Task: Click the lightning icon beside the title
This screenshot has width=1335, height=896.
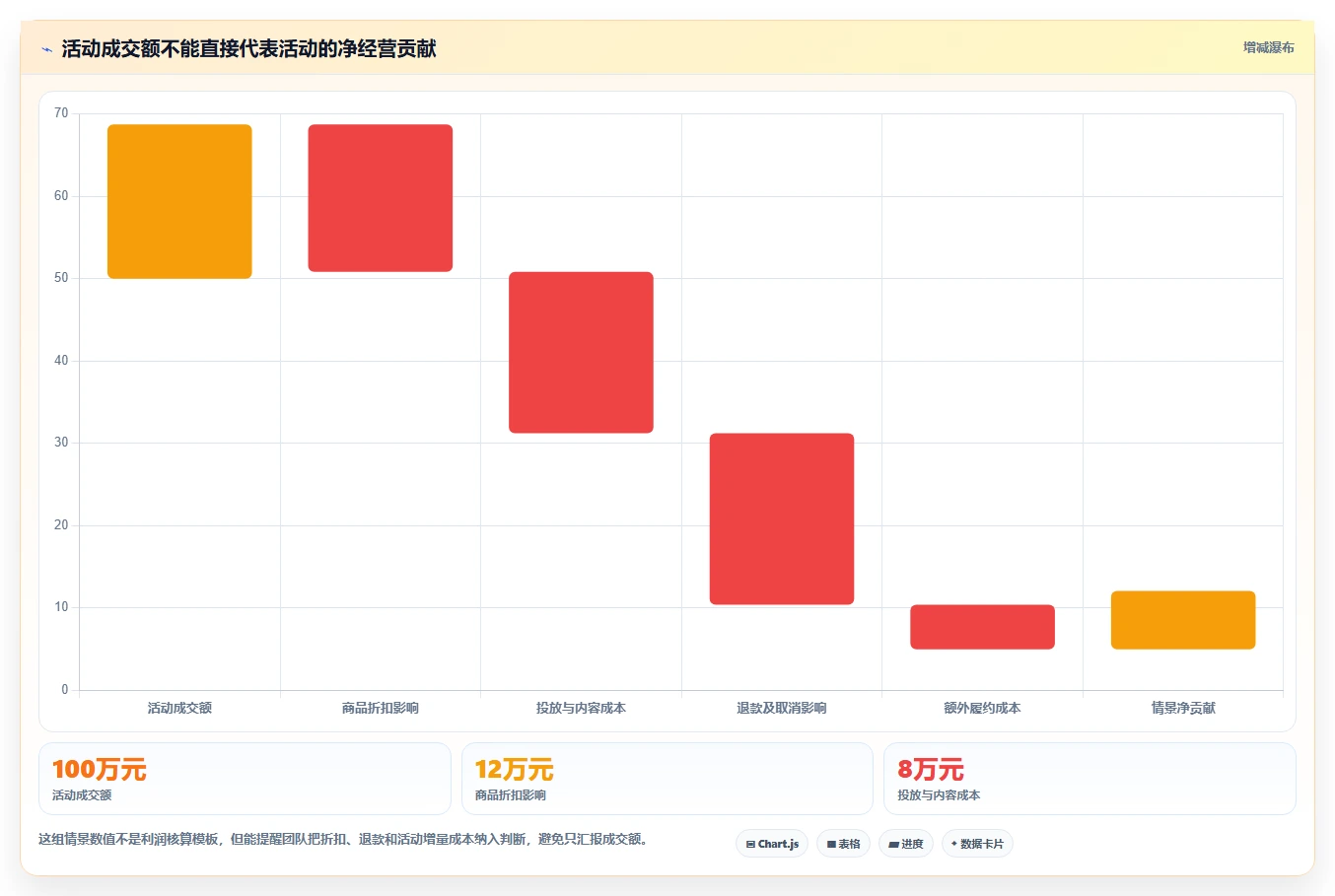Action: (x=46, y=49)
